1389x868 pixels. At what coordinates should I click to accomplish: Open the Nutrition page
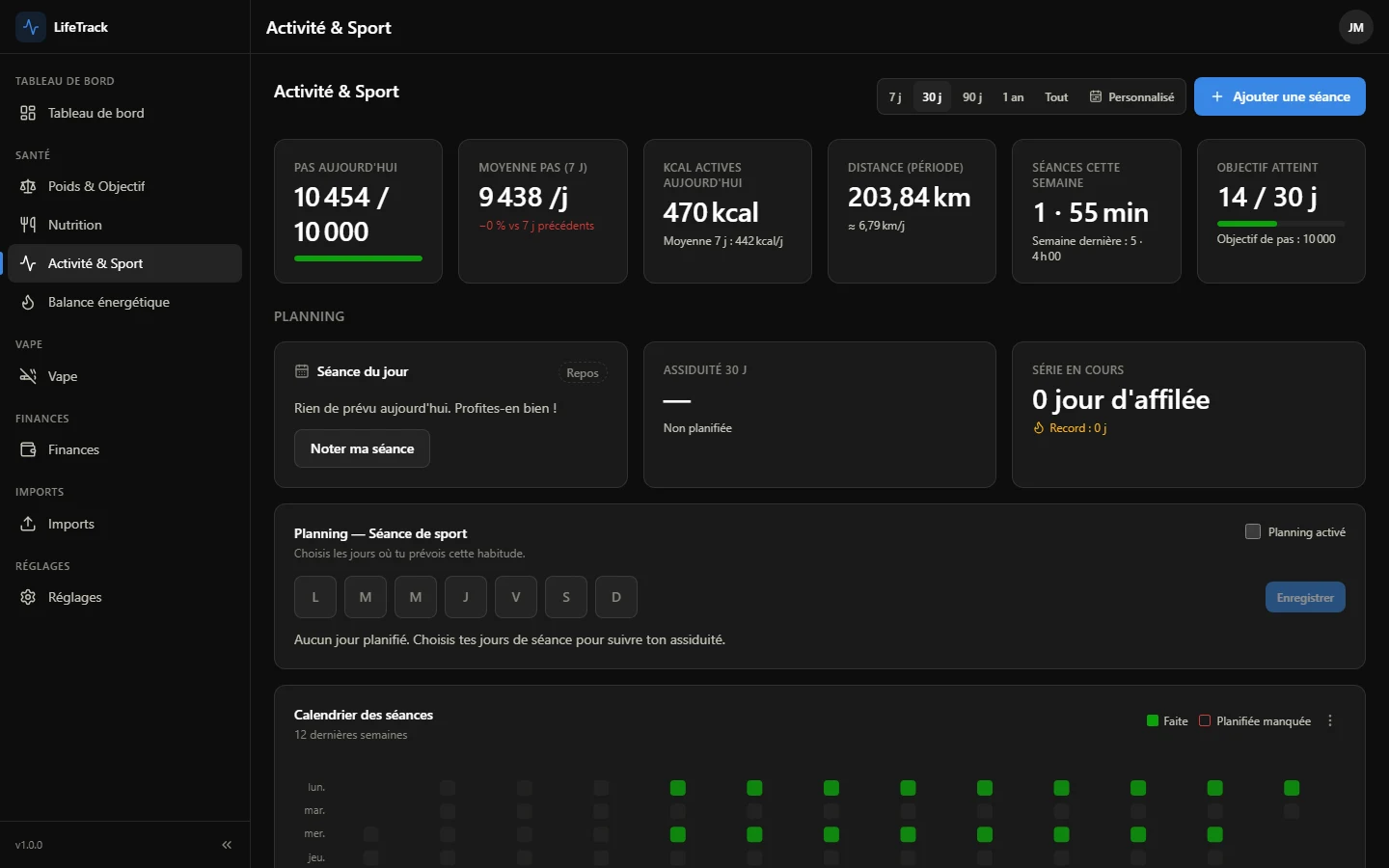[x=124, y=225]
